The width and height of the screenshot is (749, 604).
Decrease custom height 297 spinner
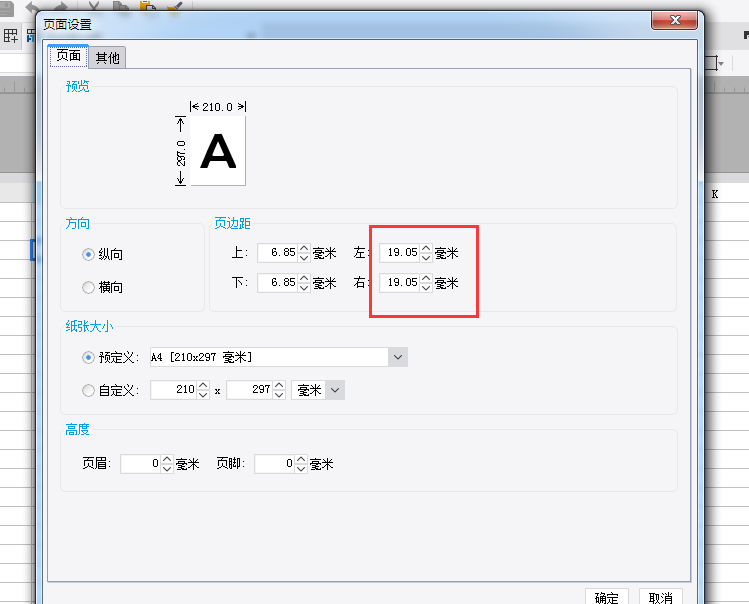click(279, 395)
